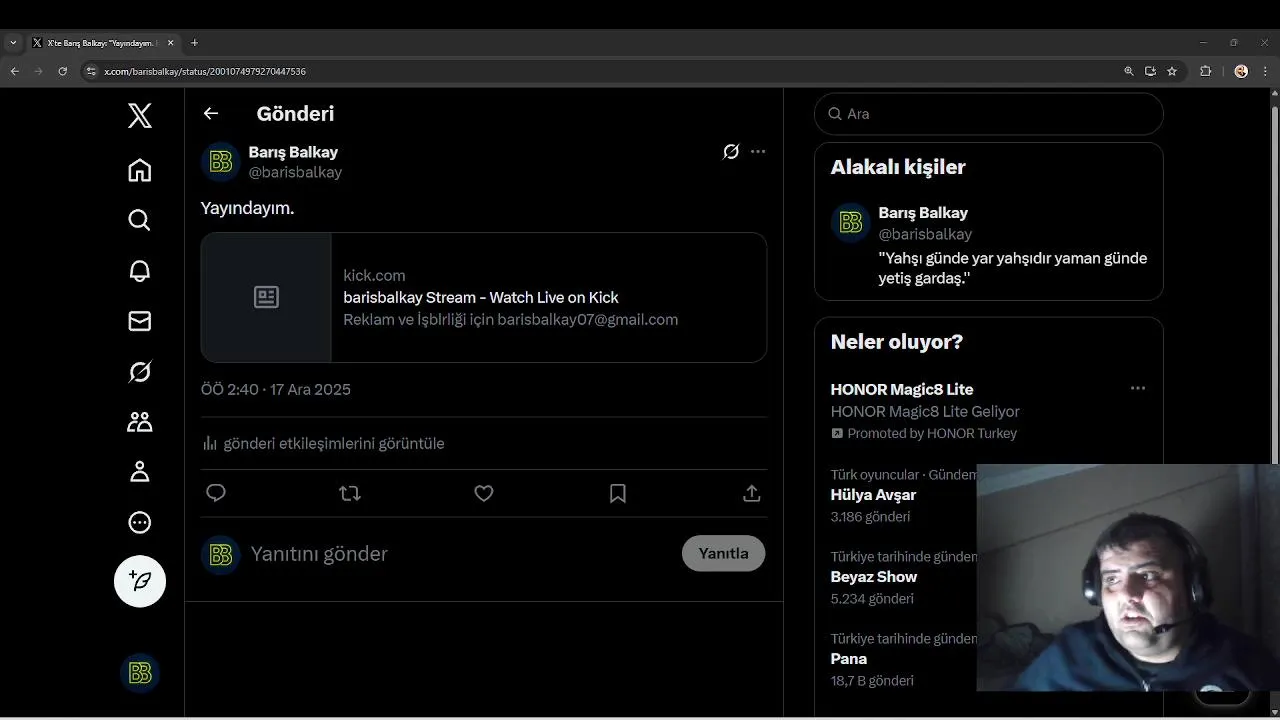The width and height of the screenshot is (1280, 720).
Task: Bookmark this page with the star
Action: 1172,71
